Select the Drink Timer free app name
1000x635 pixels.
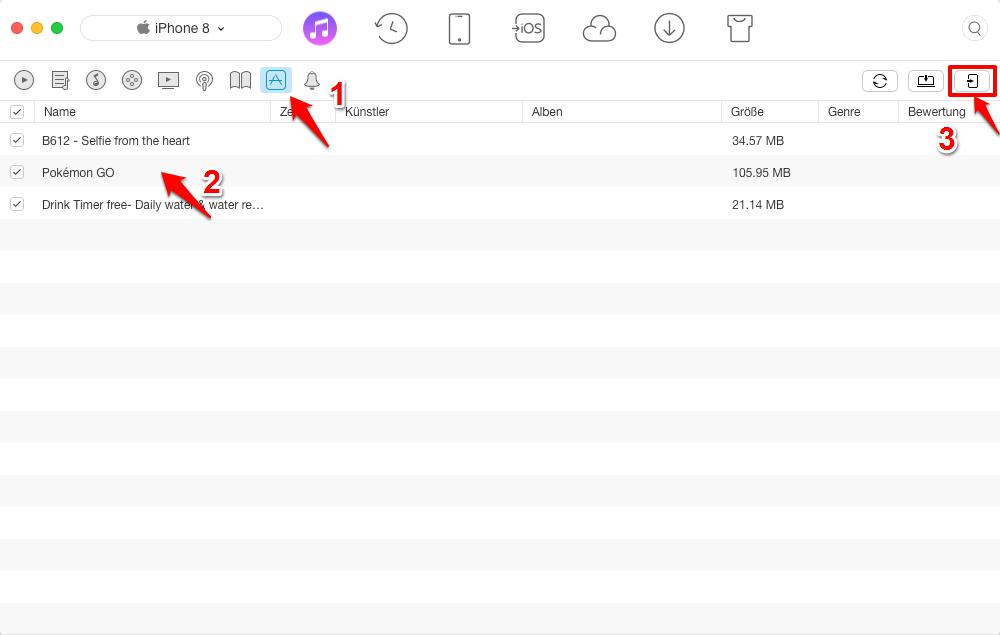(x=152, y=205)
